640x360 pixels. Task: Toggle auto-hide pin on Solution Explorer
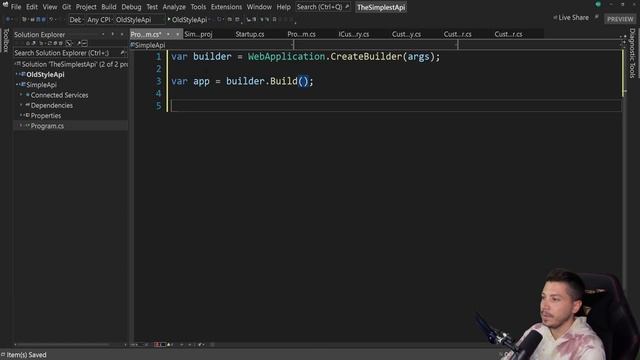(113, 34)
